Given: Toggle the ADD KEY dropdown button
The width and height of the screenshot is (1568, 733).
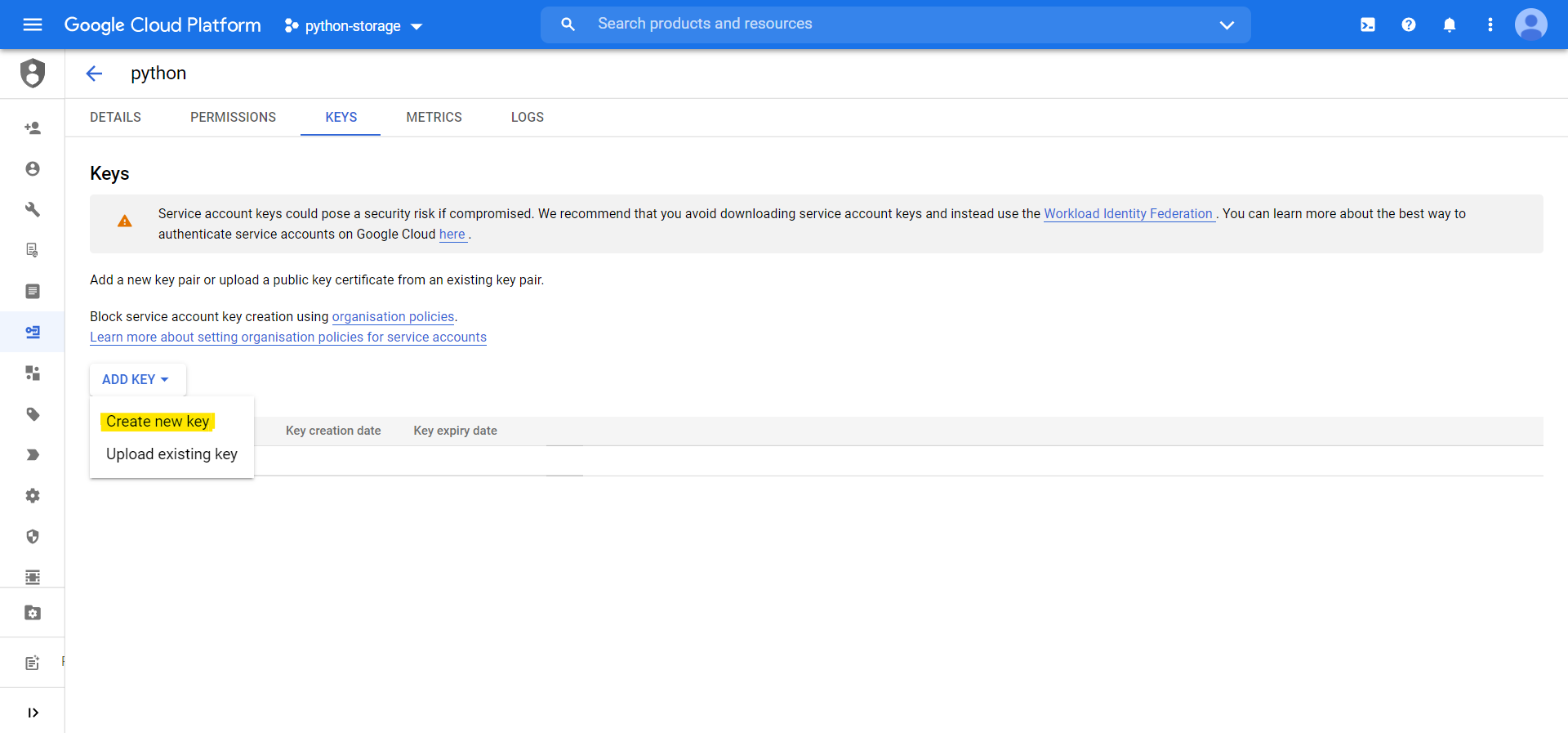Looking at the screenshot, I should coord(136,379).
